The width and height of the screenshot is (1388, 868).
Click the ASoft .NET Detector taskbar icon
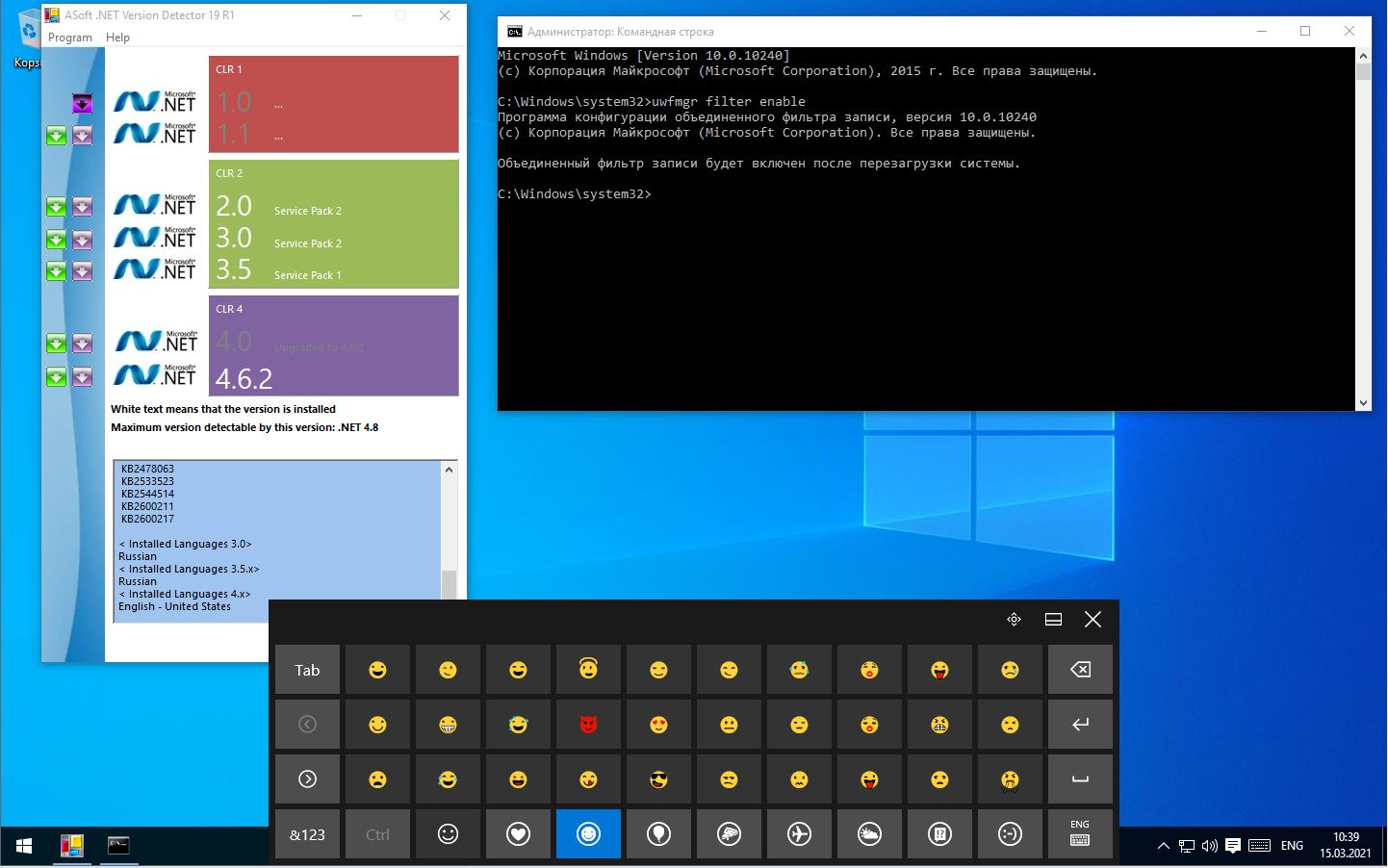pos(71,846)
